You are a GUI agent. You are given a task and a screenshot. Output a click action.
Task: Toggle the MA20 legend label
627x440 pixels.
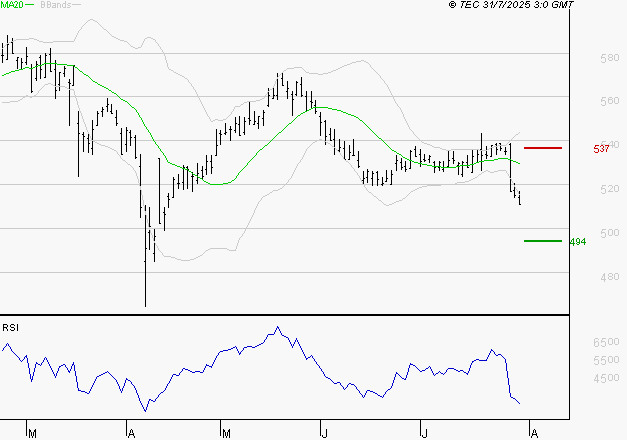click(12, 5)
